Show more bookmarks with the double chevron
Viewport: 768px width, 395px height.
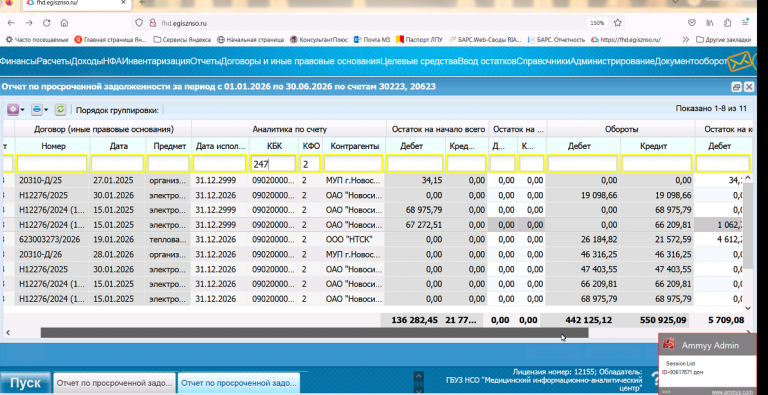tap(685, 40)
